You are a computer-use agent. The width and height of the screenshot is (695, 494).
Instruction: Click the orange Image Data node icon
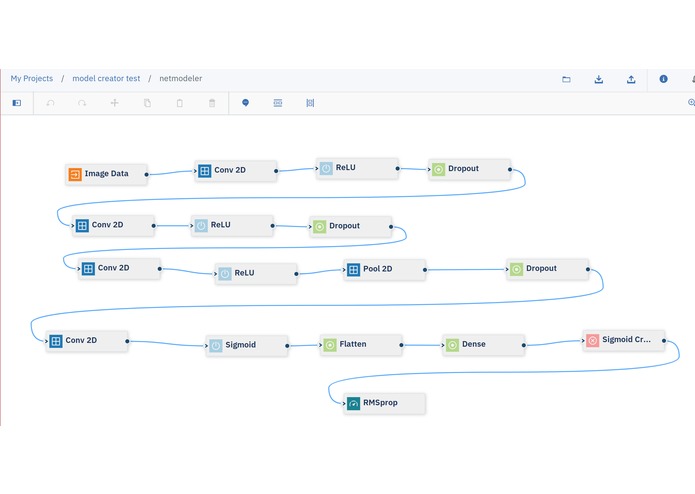(x=75, y=174)
